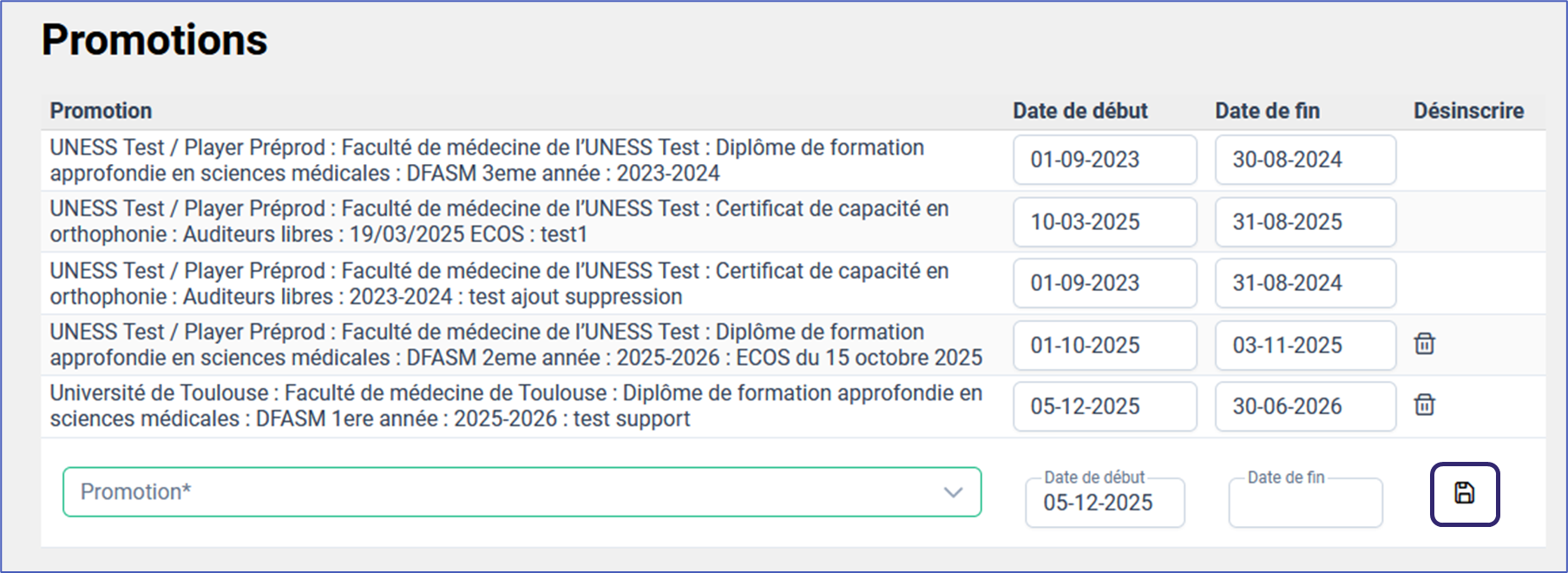
Task: Click start date of test ajout suppression row
Action: [x=1104, y=283]
